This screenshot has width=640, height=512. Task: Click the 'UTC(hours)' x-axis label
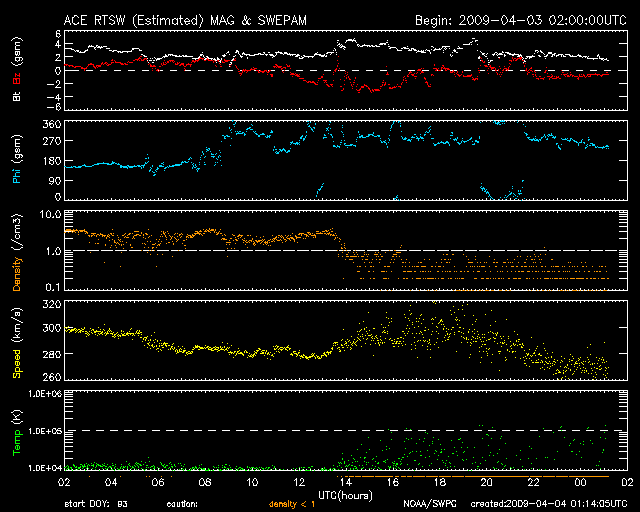click(345, 496)
